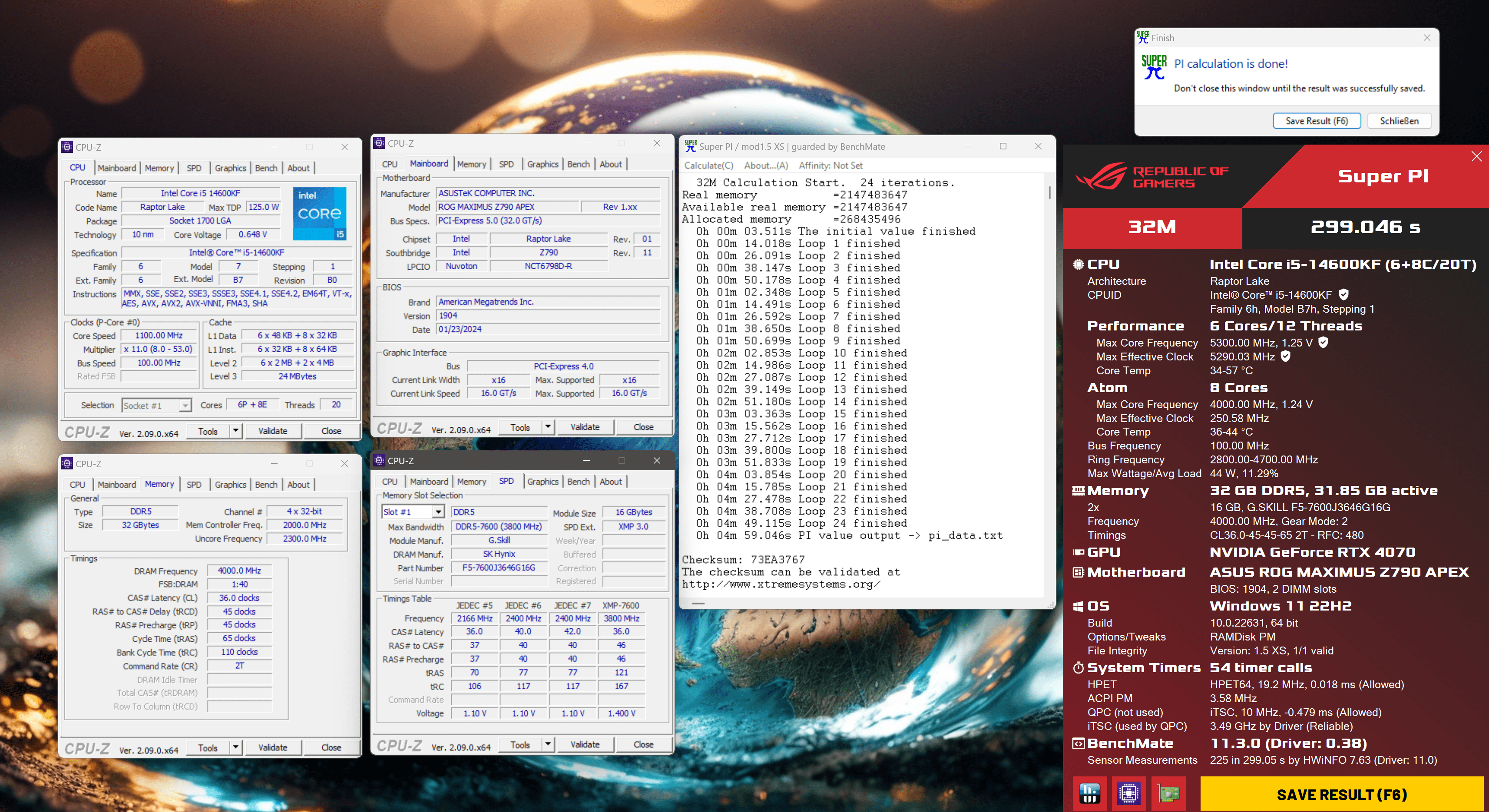
Task: Click the Republic of Gamers logo
Action: [x=1152, y=177]
